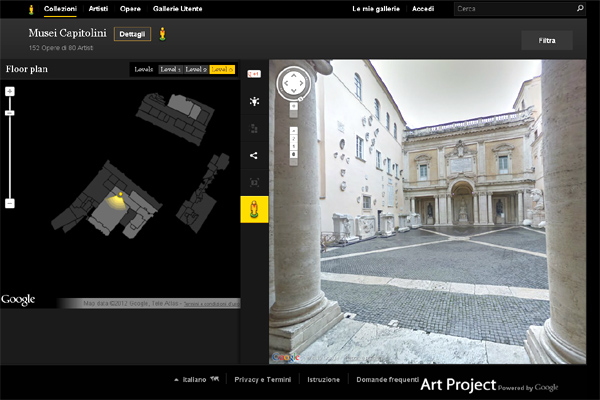Click the arched doorway in the courtyard view
This screenshot has width=600, height=400.
coord(462,203)
